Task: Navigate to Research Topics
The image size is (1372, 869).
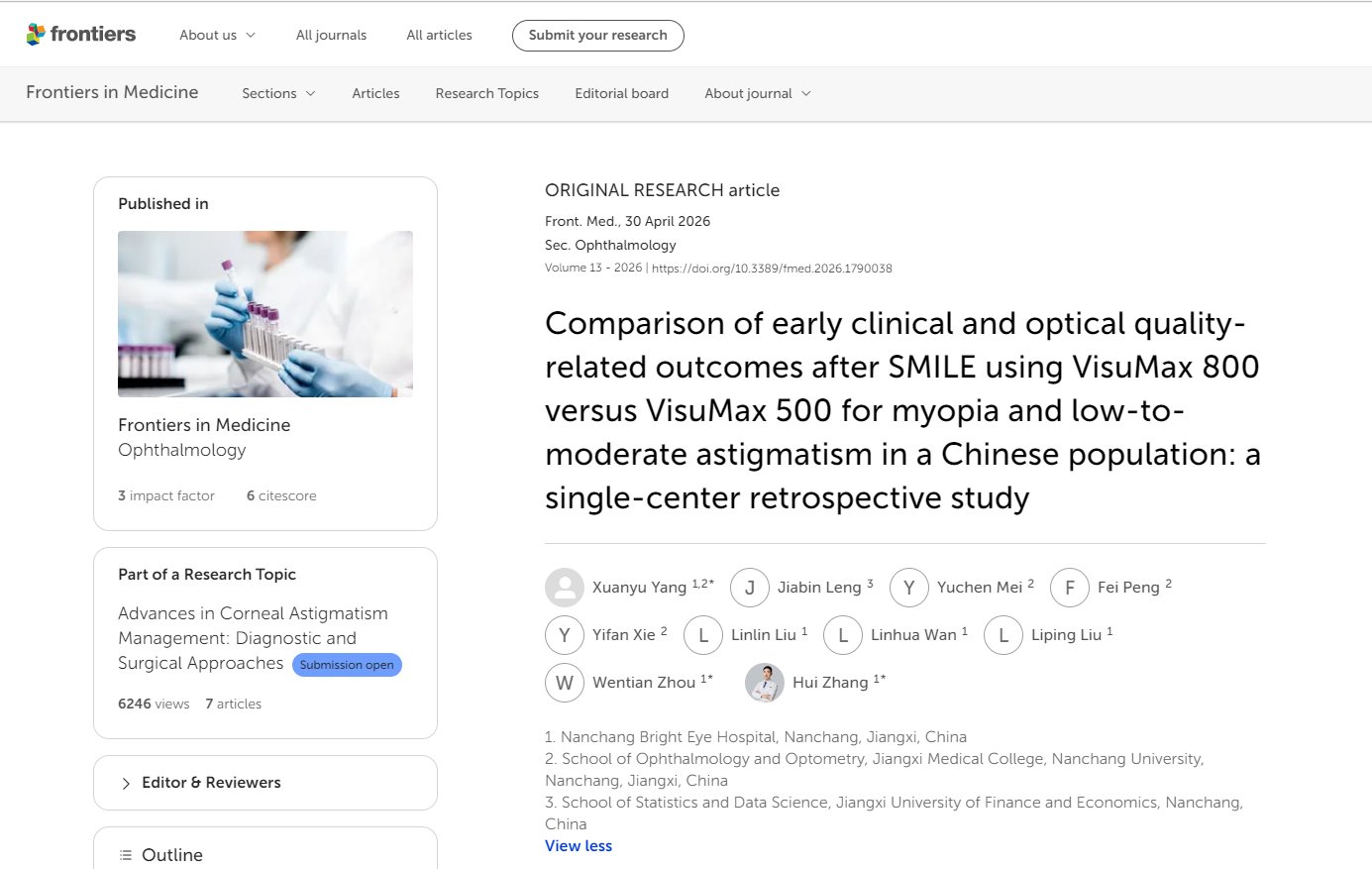Action: coord(487,93)
